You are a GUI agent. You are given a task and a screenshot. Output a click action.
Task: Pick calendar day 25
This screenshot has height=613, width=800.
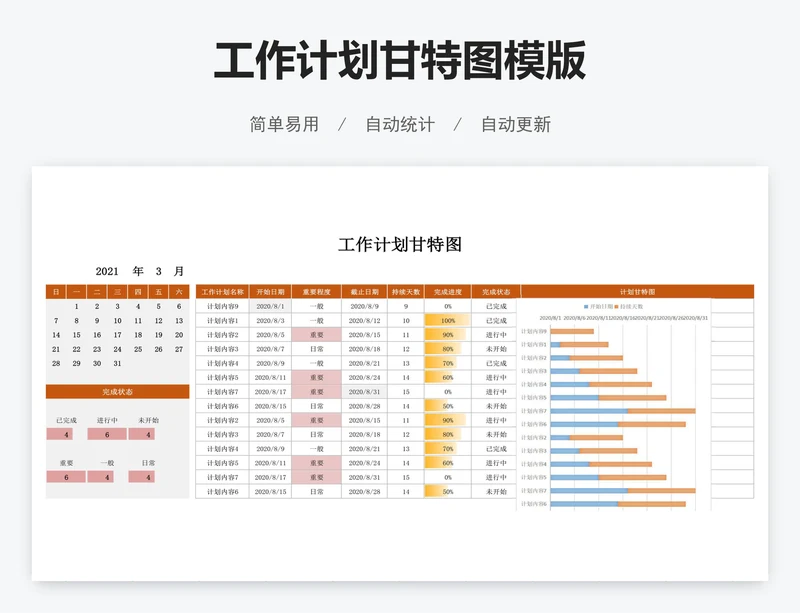tap(138, 349)
